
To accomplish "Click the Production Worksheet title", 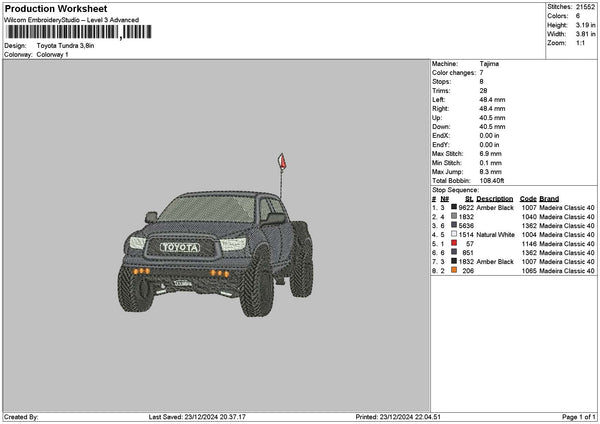I will pos(56,9).
